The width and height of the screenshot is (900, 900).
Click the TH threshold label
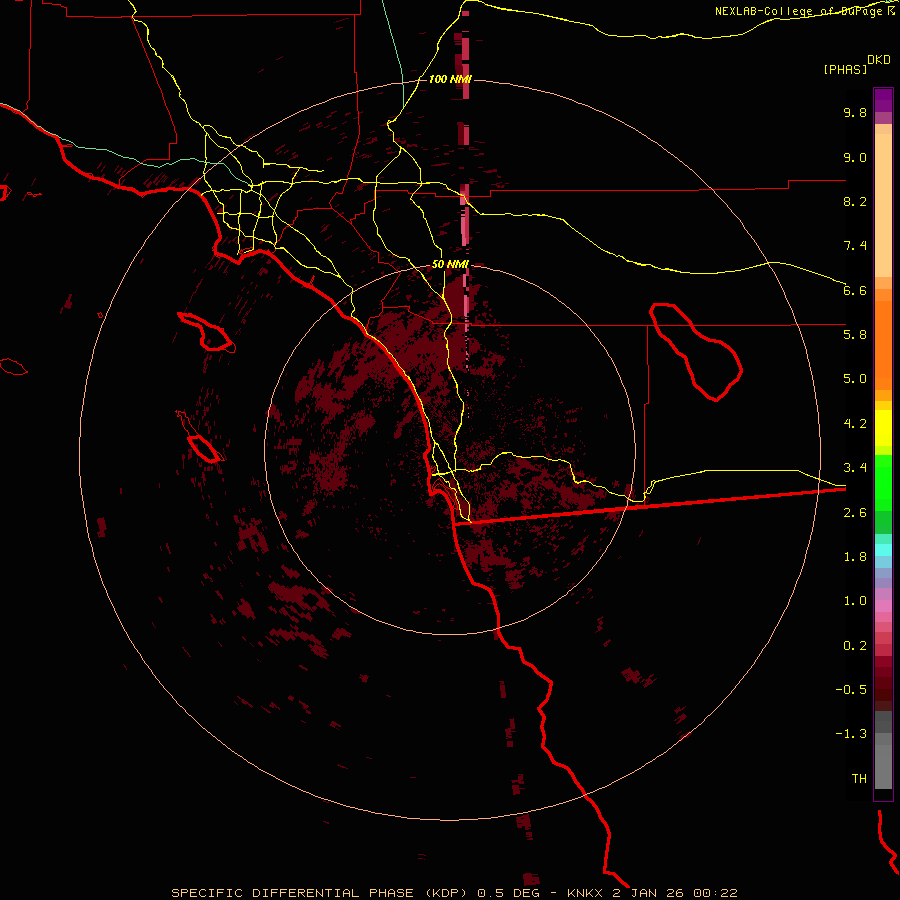coord(859,779)
